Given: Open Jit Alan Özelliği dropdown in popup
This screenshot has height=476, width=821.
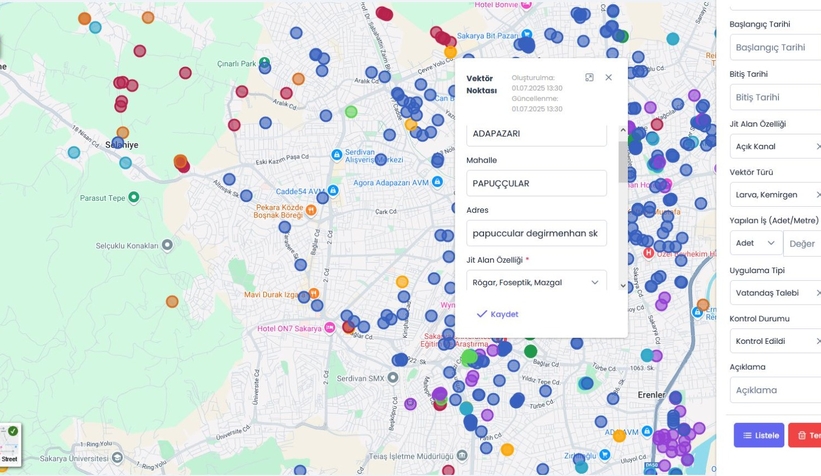Looking at the screenshot, I should pyautogui.click(x=536, y=283).
